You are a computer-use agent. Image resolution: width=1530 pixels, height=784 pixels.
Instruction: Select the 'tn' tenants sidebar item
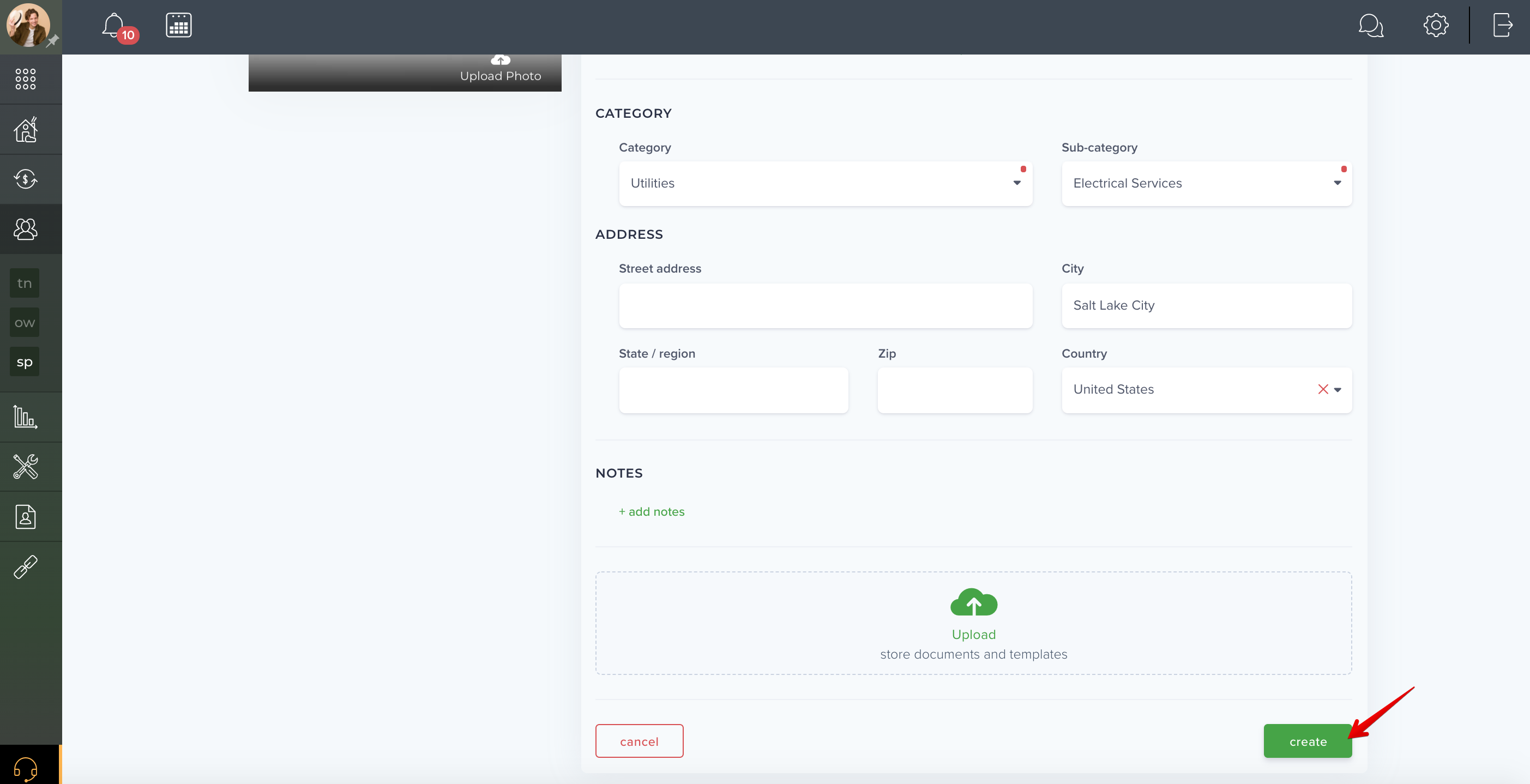click(25, 284)
